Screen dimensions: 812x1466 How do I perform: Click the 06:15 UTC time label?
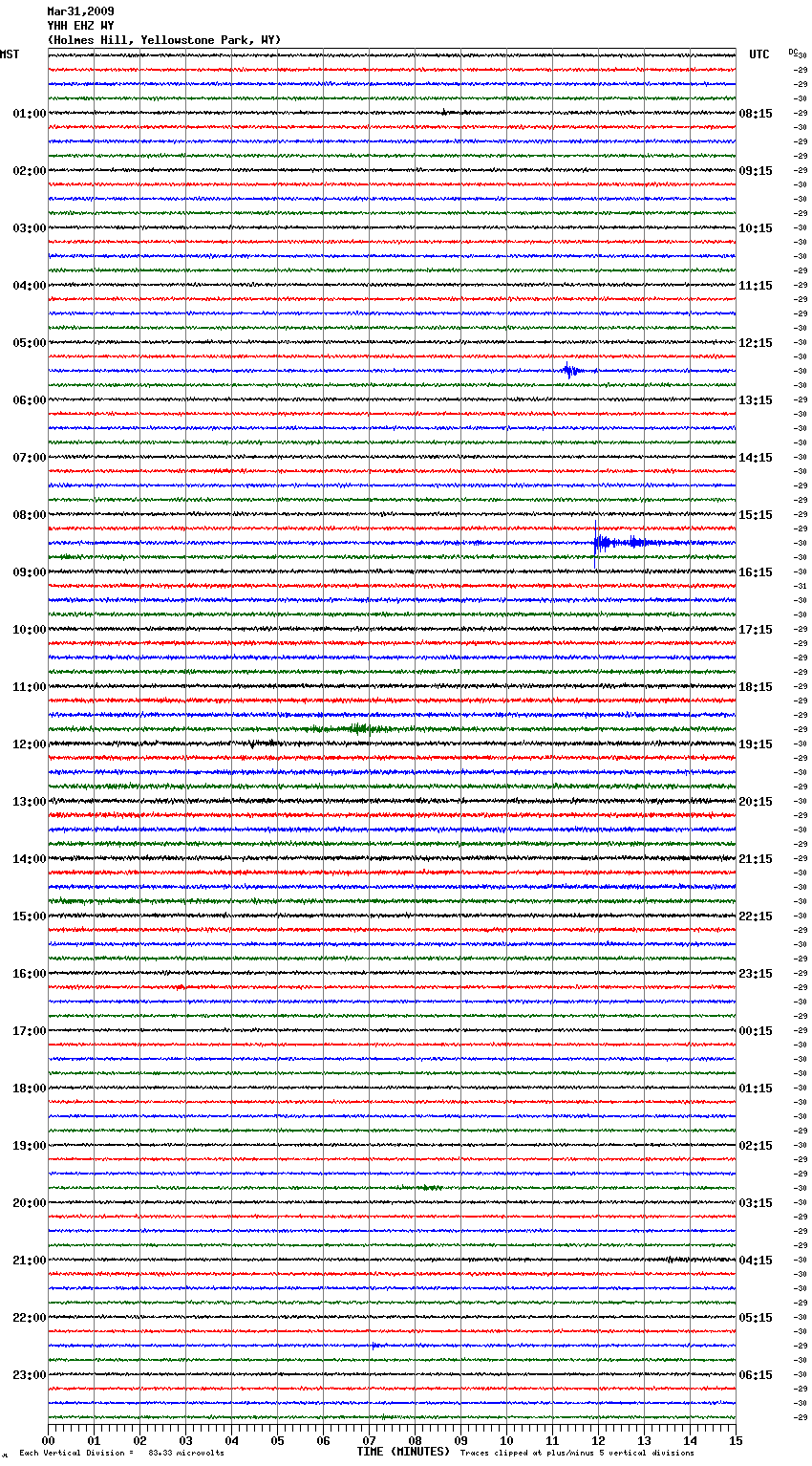click(x=756, y=1375)
